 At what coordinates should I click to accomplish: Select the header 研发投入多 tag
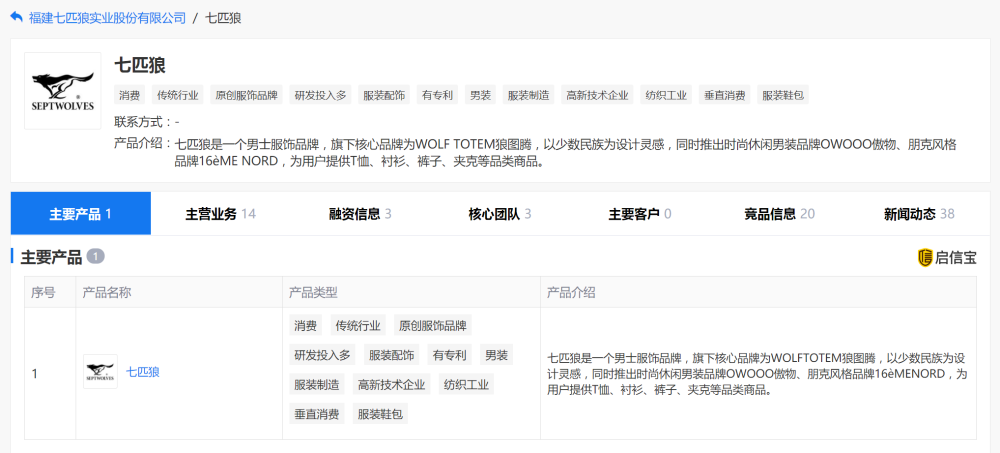[x=320, y=96]
